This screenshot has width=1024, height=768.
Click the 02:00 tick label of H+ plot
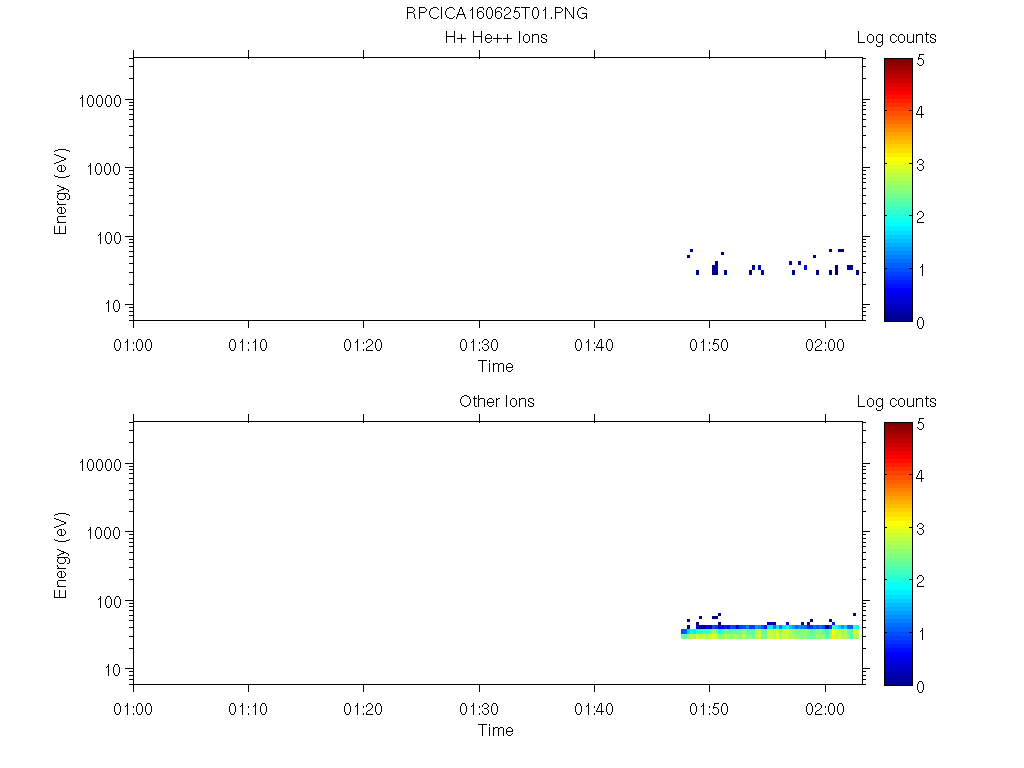(825, 345)
